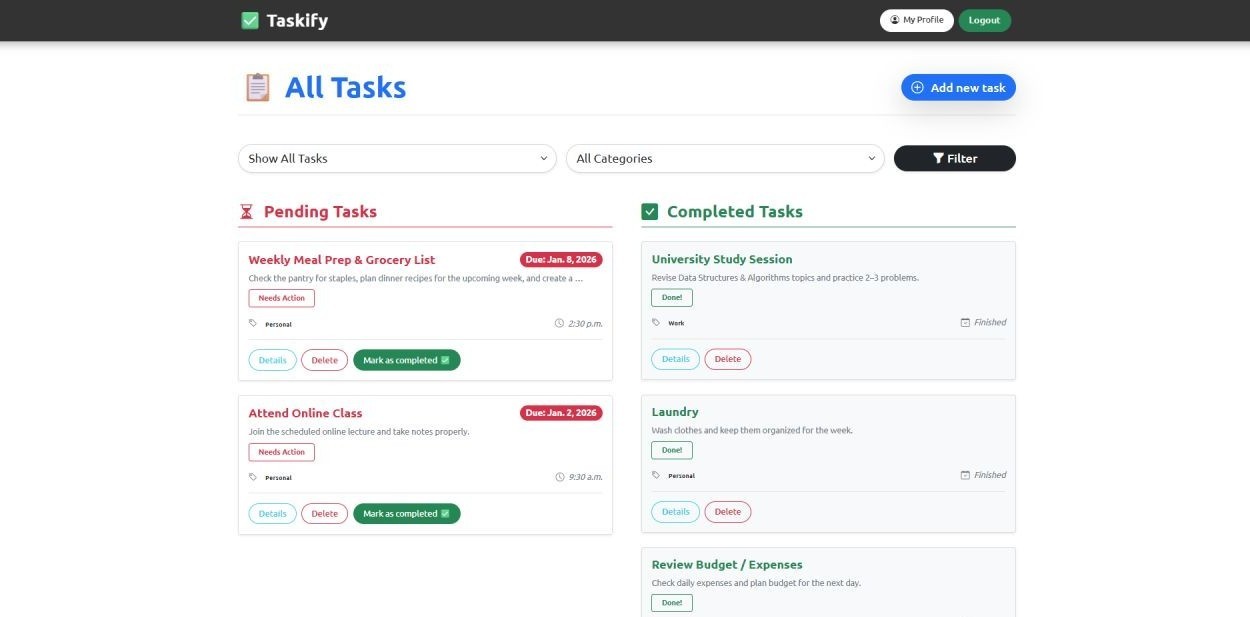This screenshot has width=1250, height=617.
Task: Click the hourglass icon beside Pending Tasks
Action: tap(246, 211)
